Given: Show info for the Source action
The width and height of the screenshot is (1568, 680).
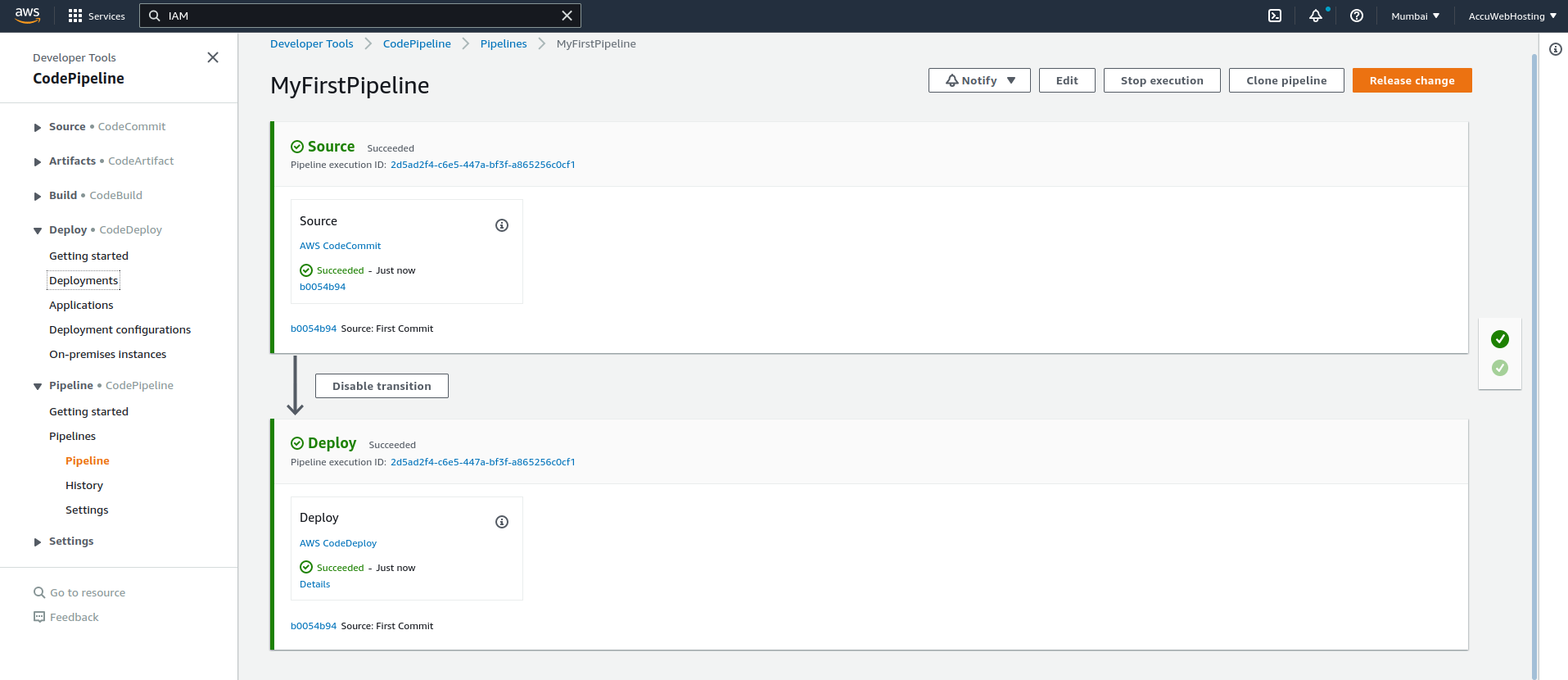Looking at the screenshot, I should click(x=502, y=225).
